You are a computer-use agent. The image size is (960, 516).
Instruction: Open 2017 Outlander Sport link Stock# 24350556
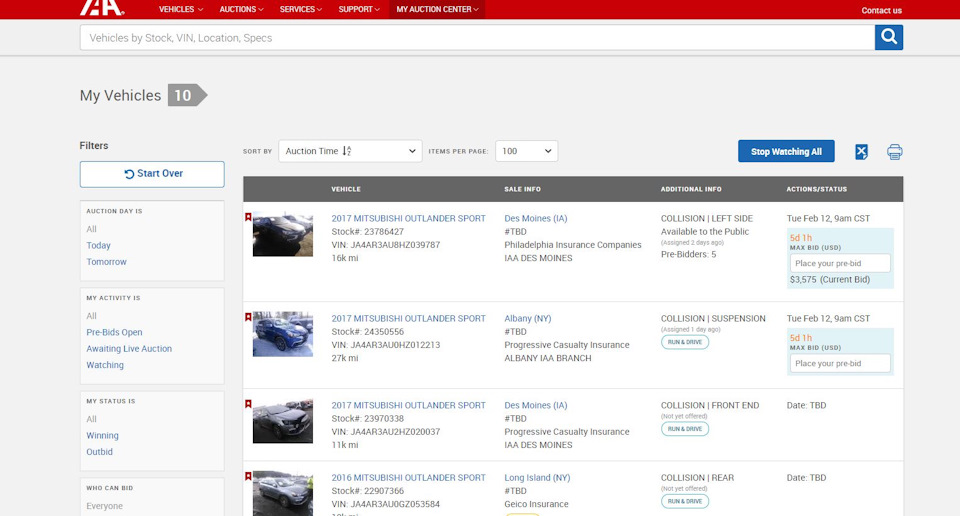[x=408, y=319]
